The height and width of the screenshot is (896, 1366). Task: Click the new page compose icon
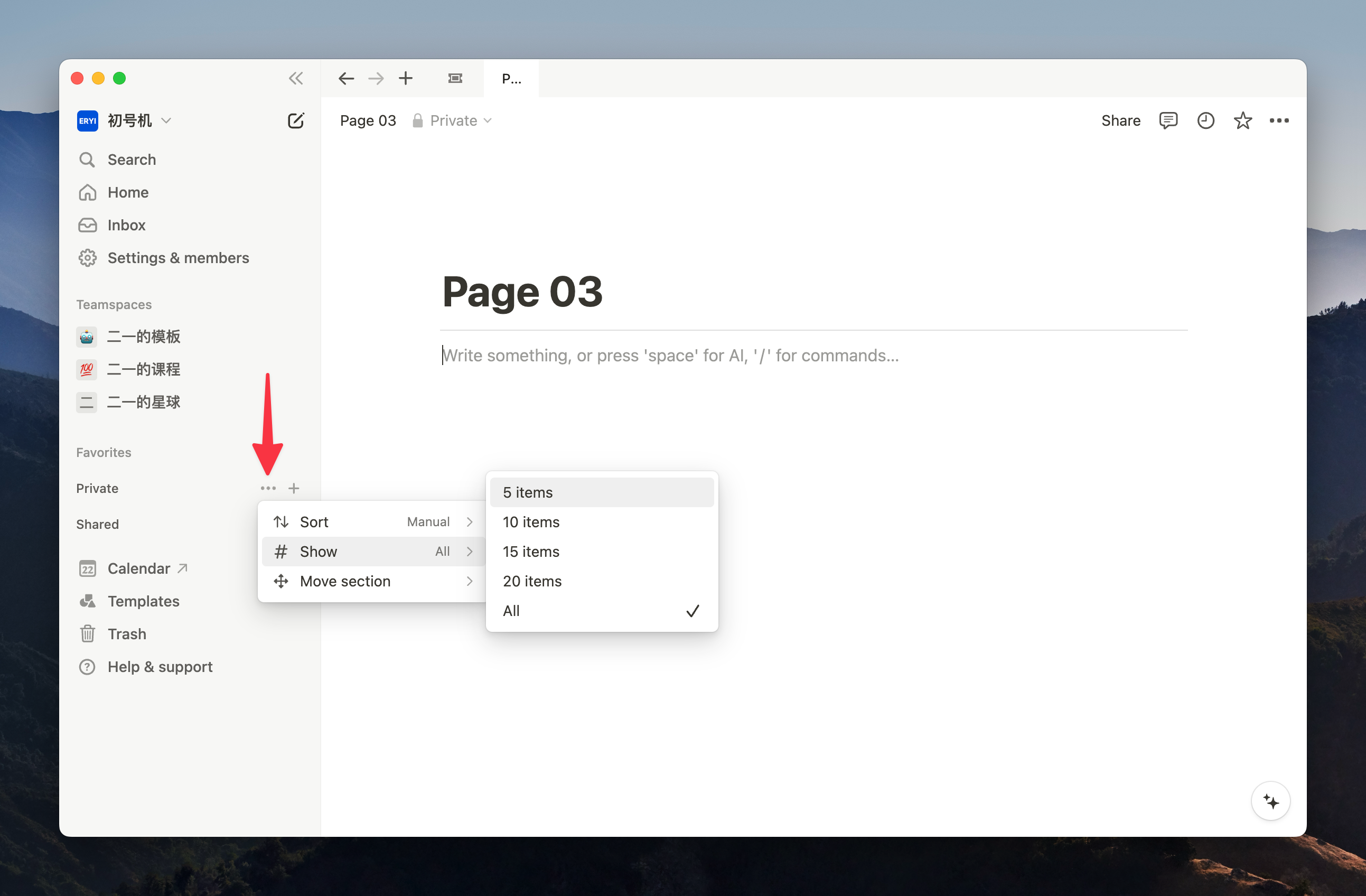296,120
